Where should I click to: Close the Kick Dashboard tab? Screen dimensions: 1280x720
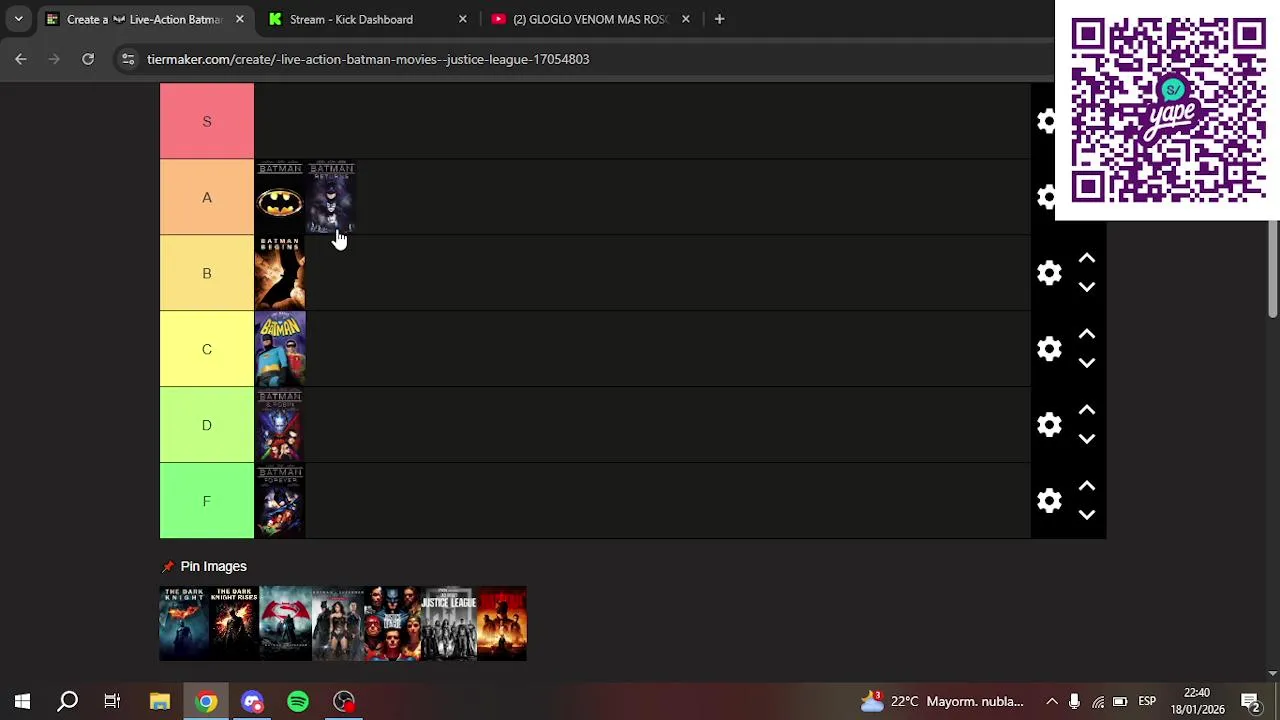point(462,19)
